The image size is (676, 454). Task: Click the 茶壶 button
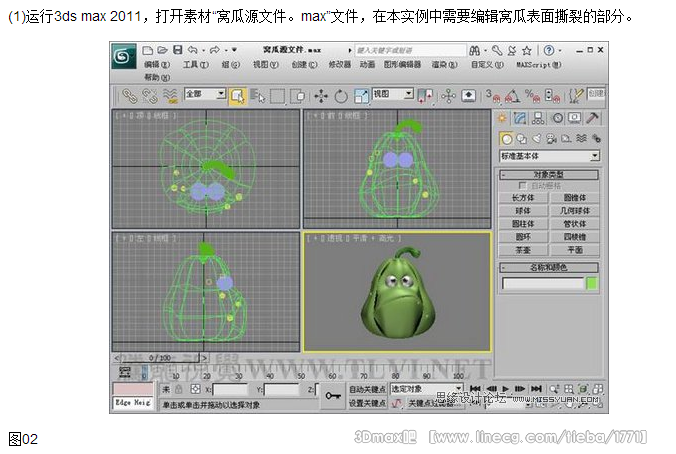(x=523, y=250)
